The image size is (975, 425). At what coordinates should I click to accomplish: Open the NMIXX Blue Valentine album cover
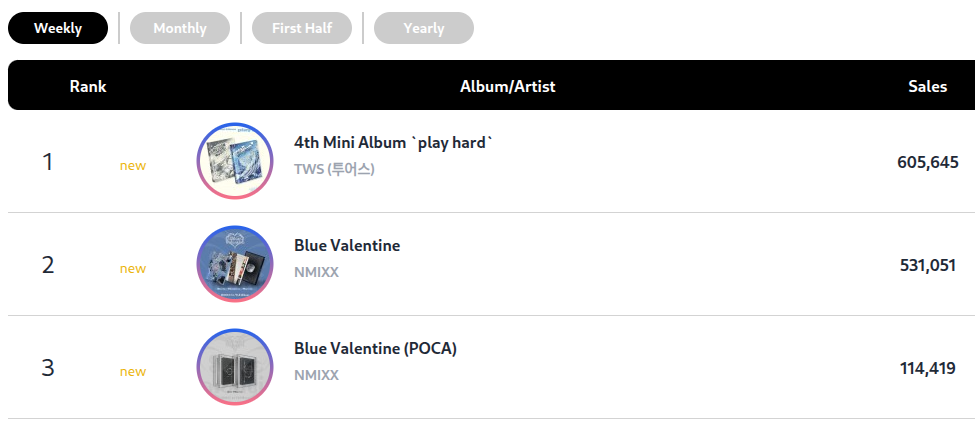[235, 264]
